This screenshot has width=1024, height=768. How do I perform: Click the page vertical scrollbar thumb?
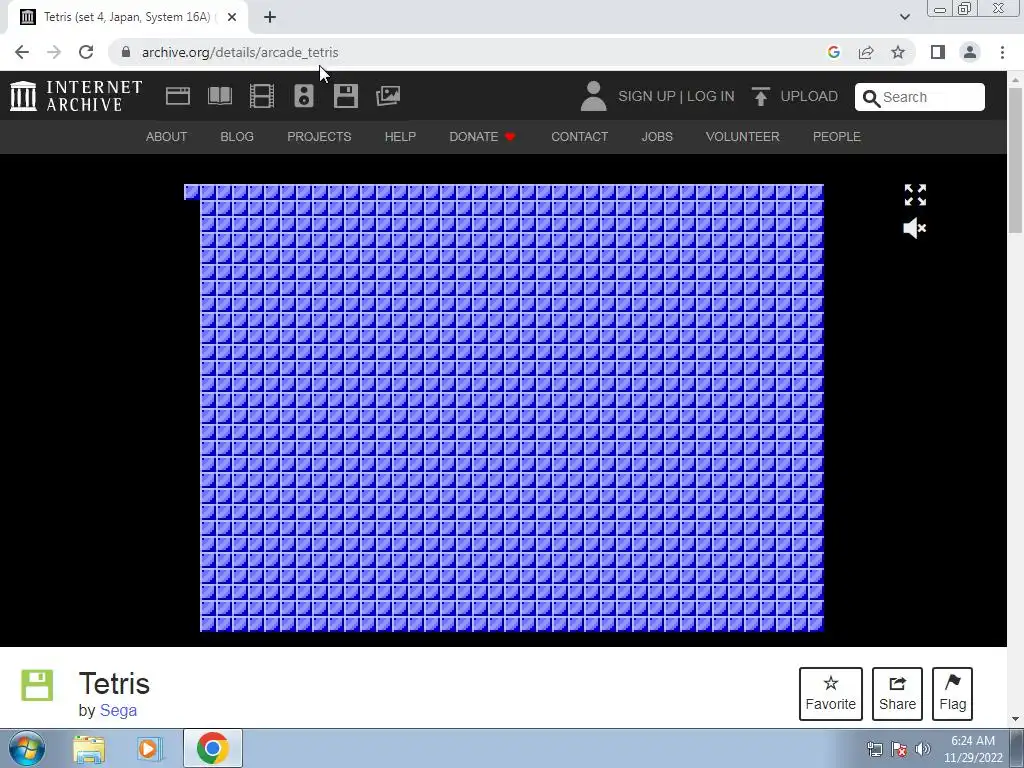pos(1016,159)
